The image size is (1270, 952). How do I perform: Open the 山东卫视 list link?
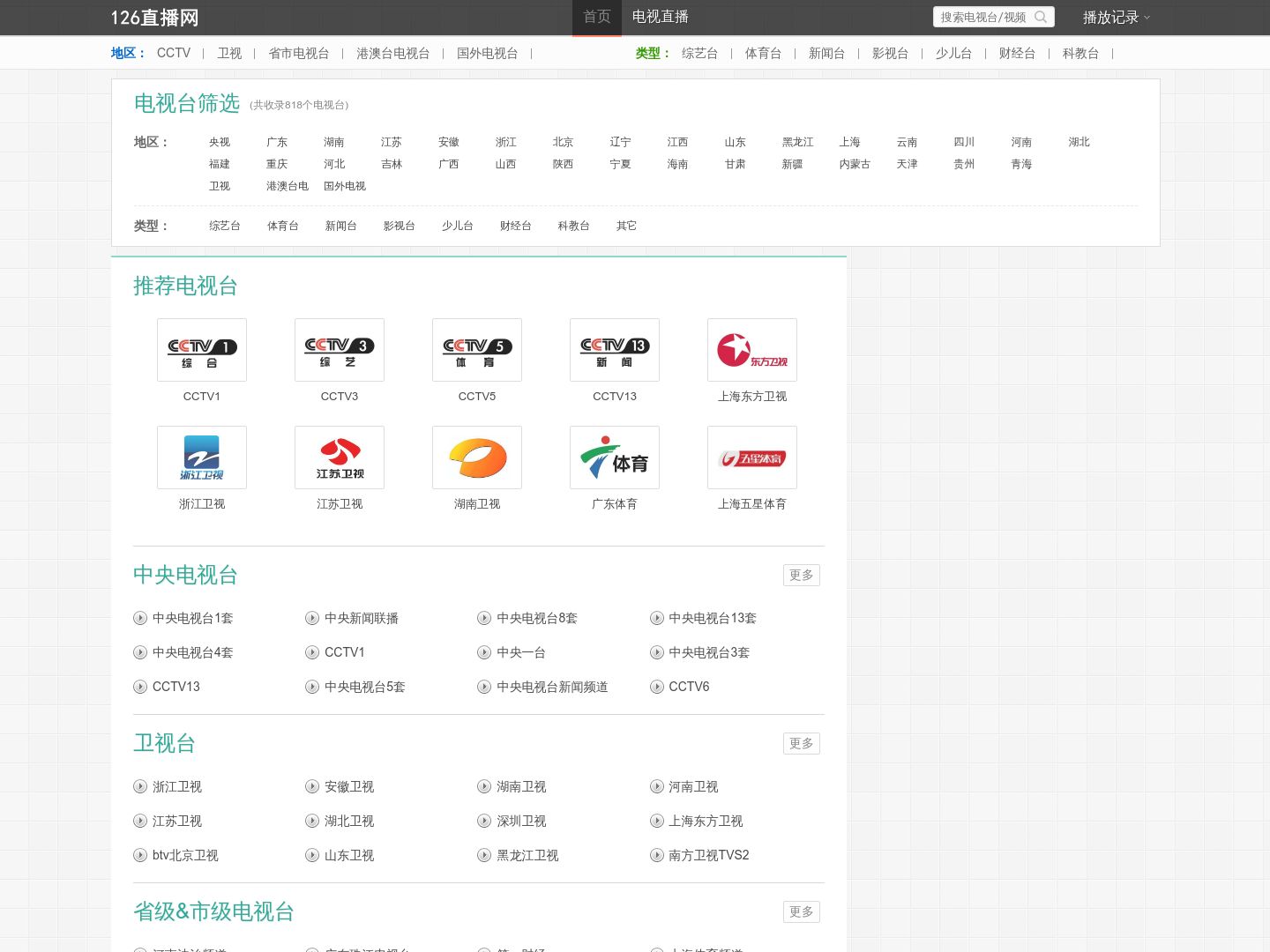pyautogui.click(x=349, y=855)
